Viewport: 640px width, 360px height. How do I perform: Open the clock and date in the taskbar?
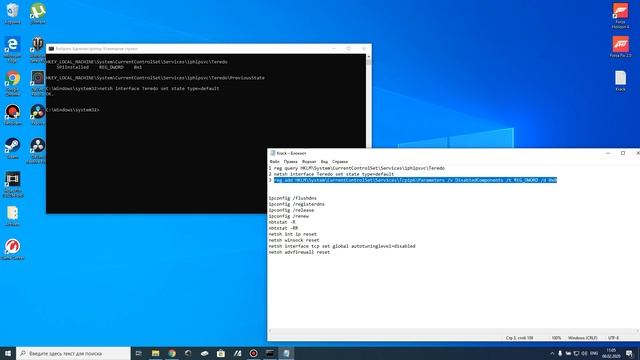click(x=611, y=353)
